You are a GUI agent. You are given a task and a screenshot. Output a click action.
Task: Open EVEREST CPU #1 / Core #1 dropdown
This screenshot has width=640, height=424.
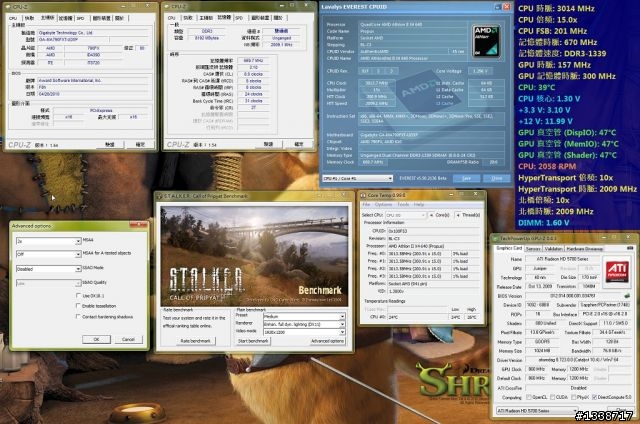357,178
